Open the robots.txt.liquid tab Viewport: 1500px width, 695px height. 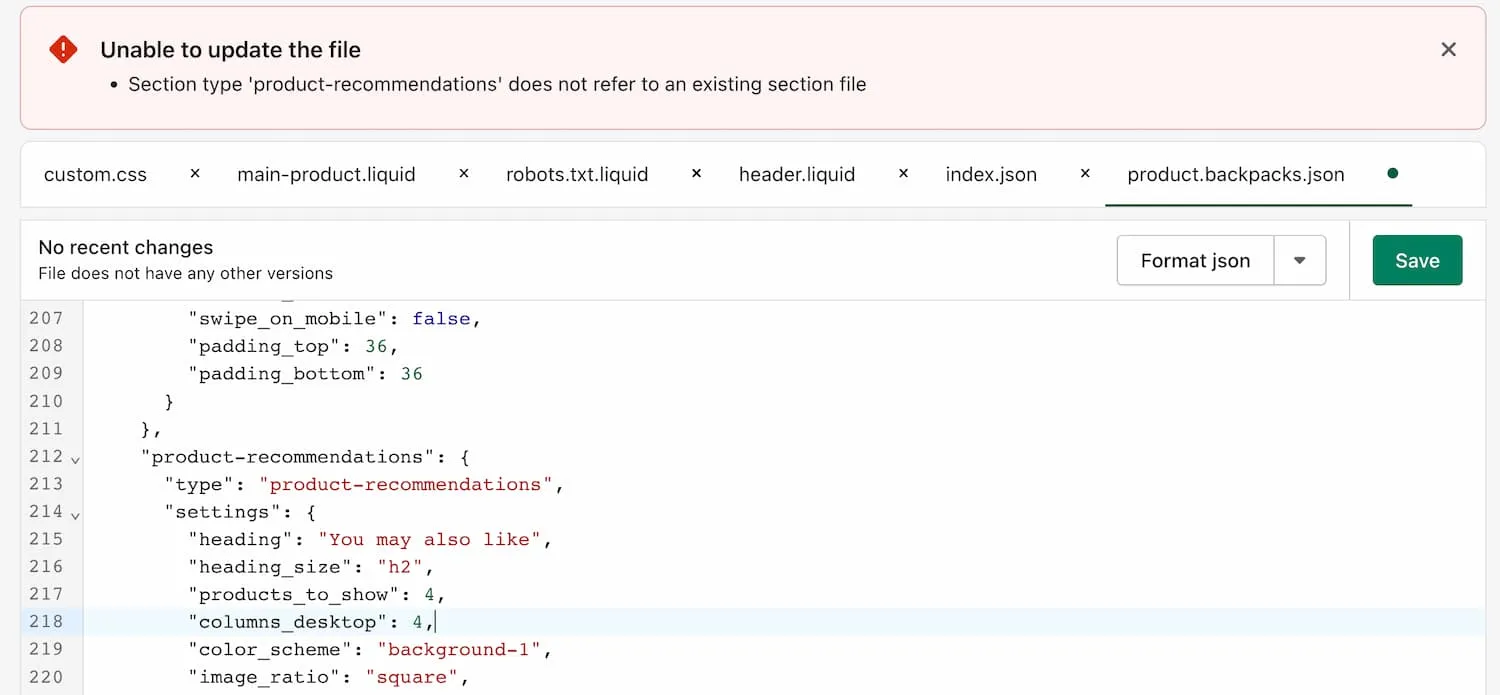click(577, 175)
